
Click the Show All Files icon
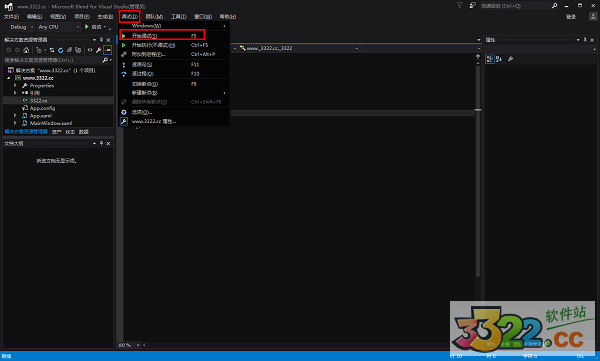[x=78, y=50]
